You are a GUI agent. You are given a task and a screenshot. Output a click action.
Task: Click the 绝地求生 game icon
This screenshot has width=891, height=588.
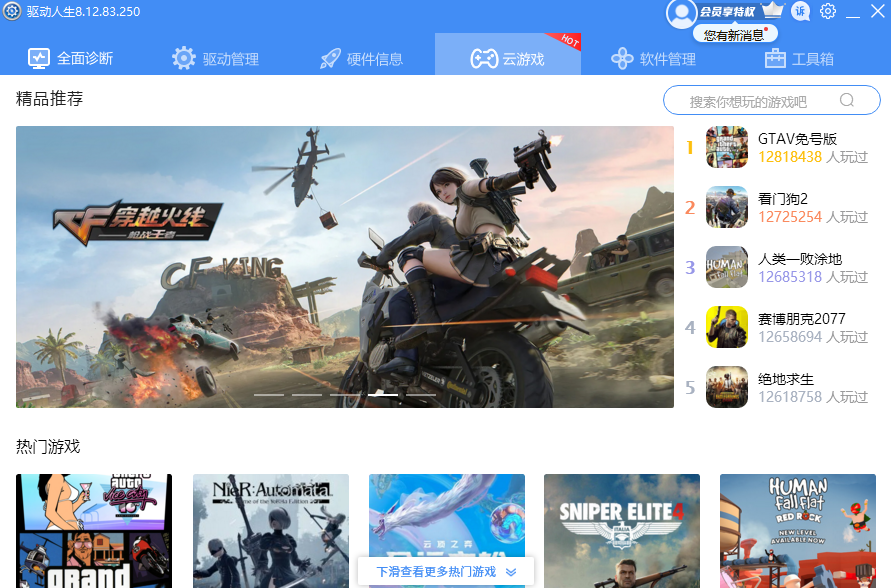pos(727,387)
